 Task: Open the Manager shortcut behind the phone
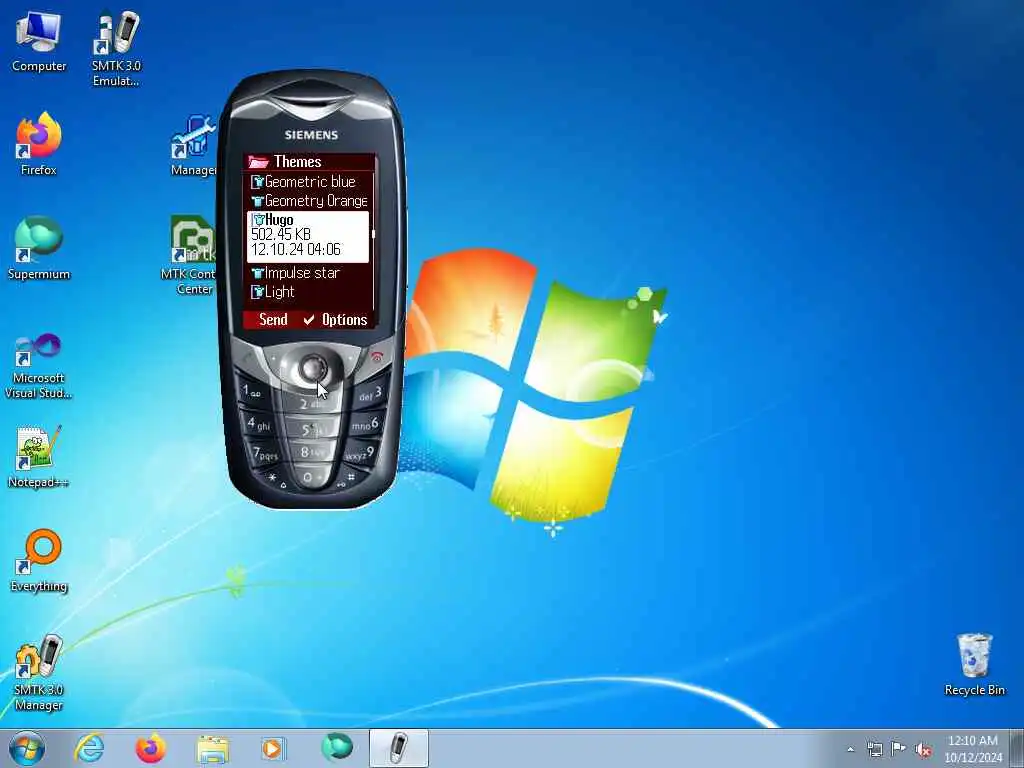click(x=193, y=146)
